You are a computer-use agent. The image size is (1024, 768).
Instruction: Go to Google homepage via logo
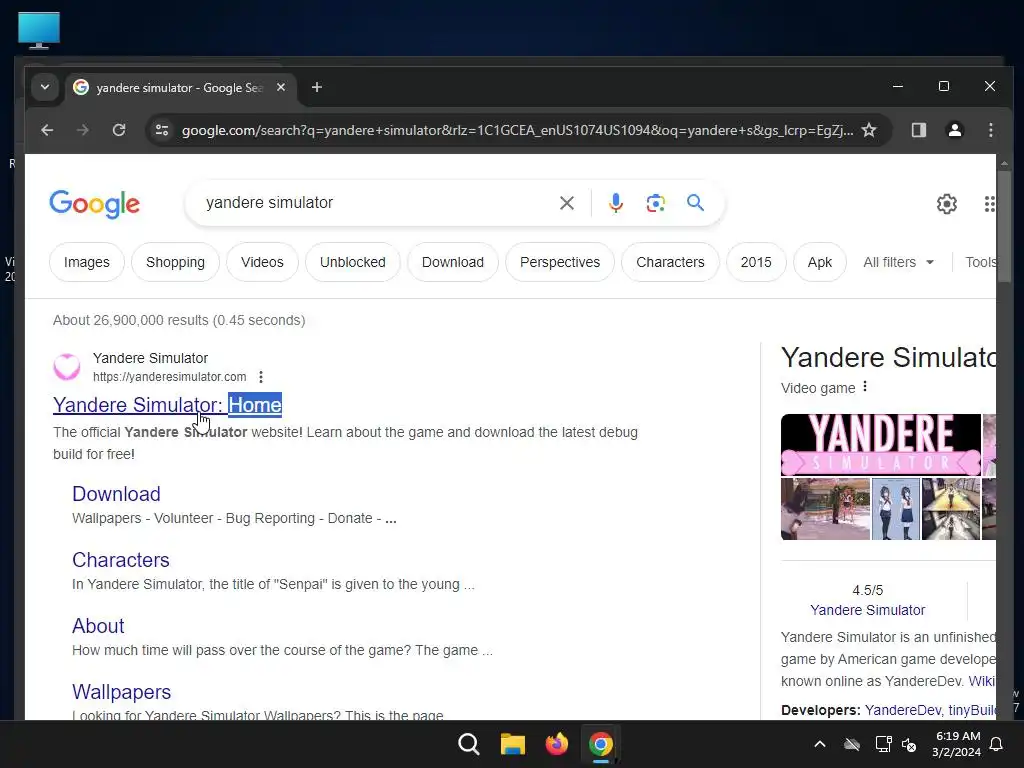coord(95,204)
